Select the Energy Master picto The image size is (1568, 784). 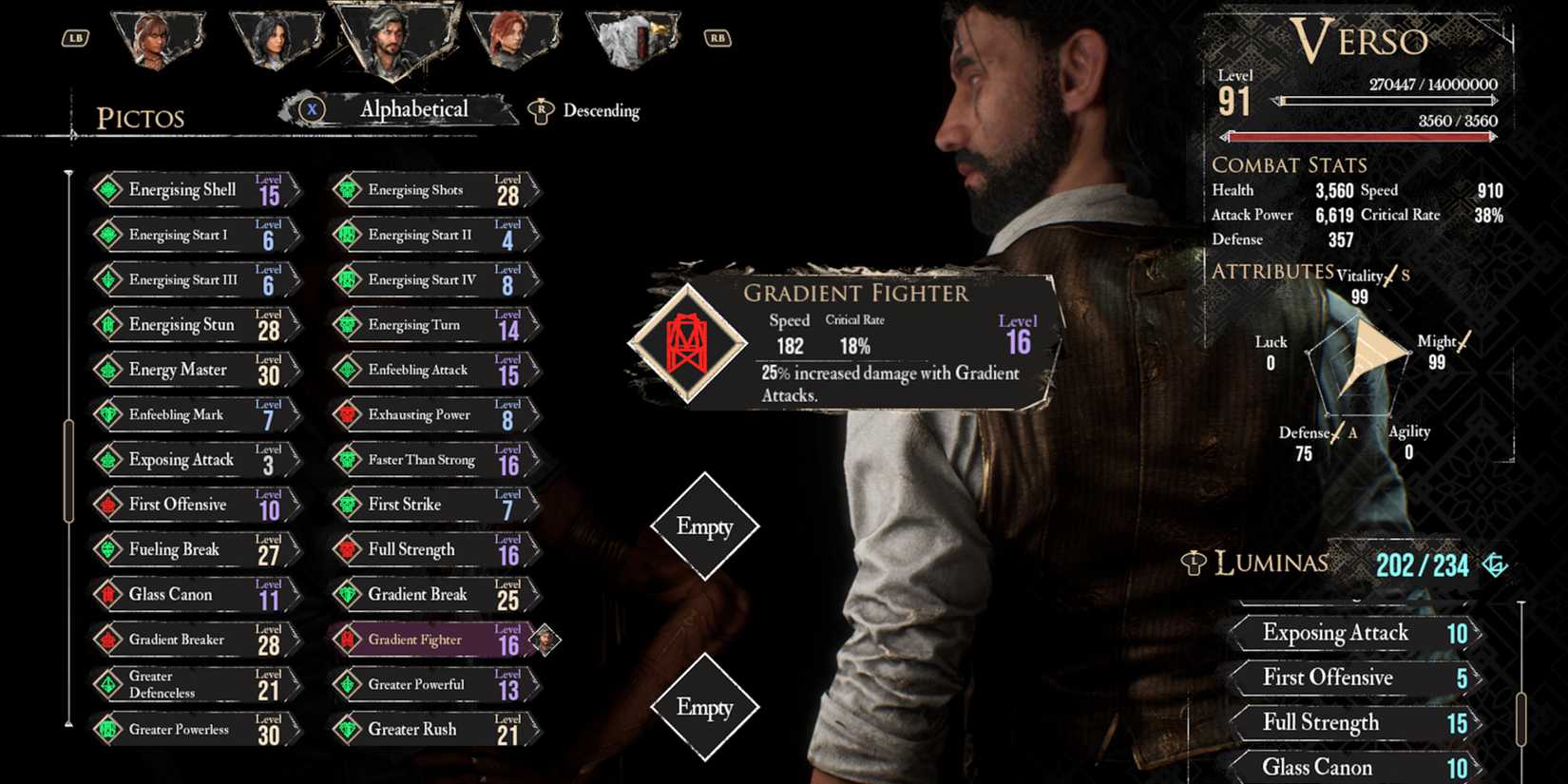(197, 370)
